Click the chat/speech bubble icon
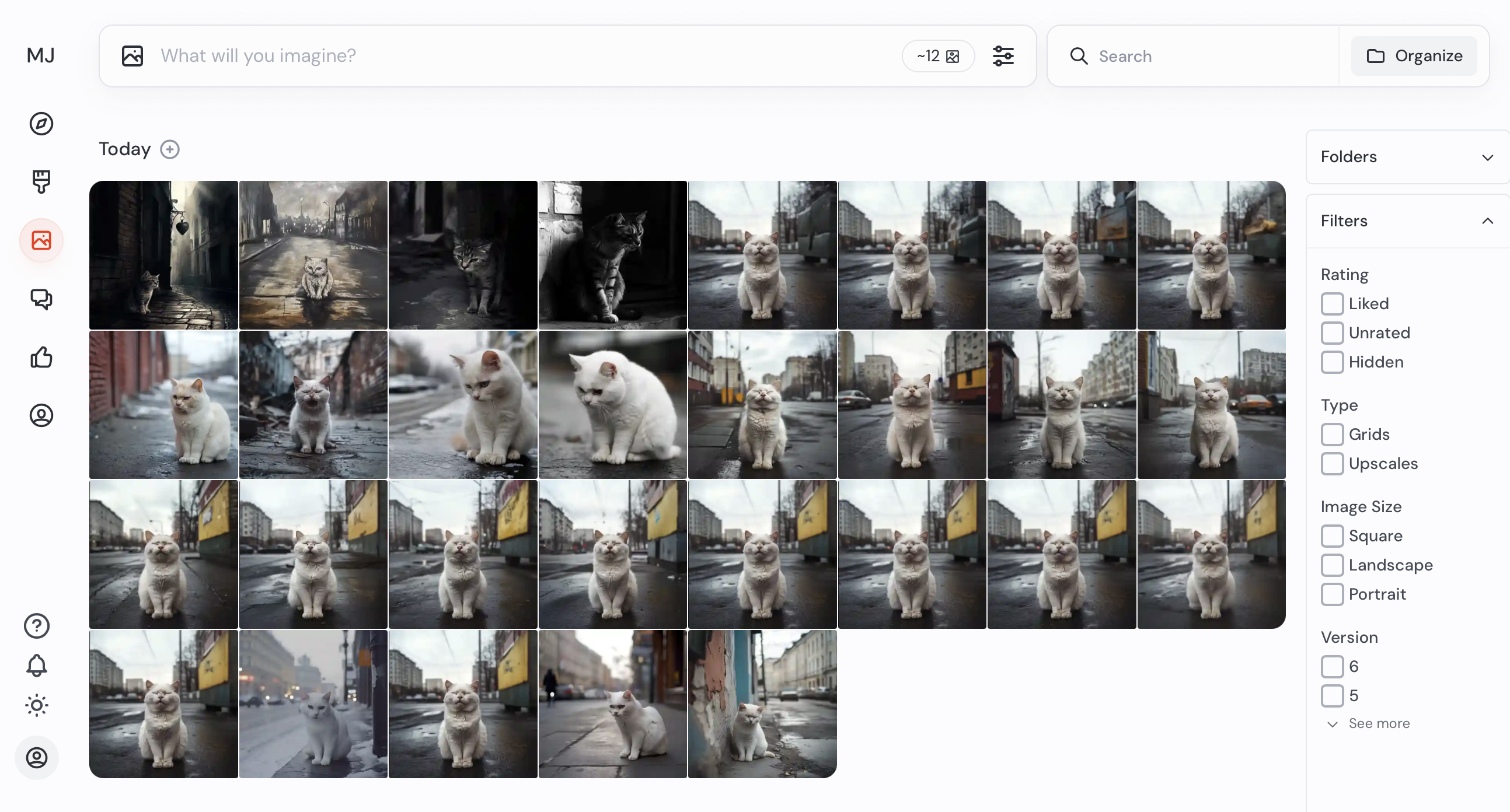This screenshot has height=812, width=1510. (x=41, y=298)
